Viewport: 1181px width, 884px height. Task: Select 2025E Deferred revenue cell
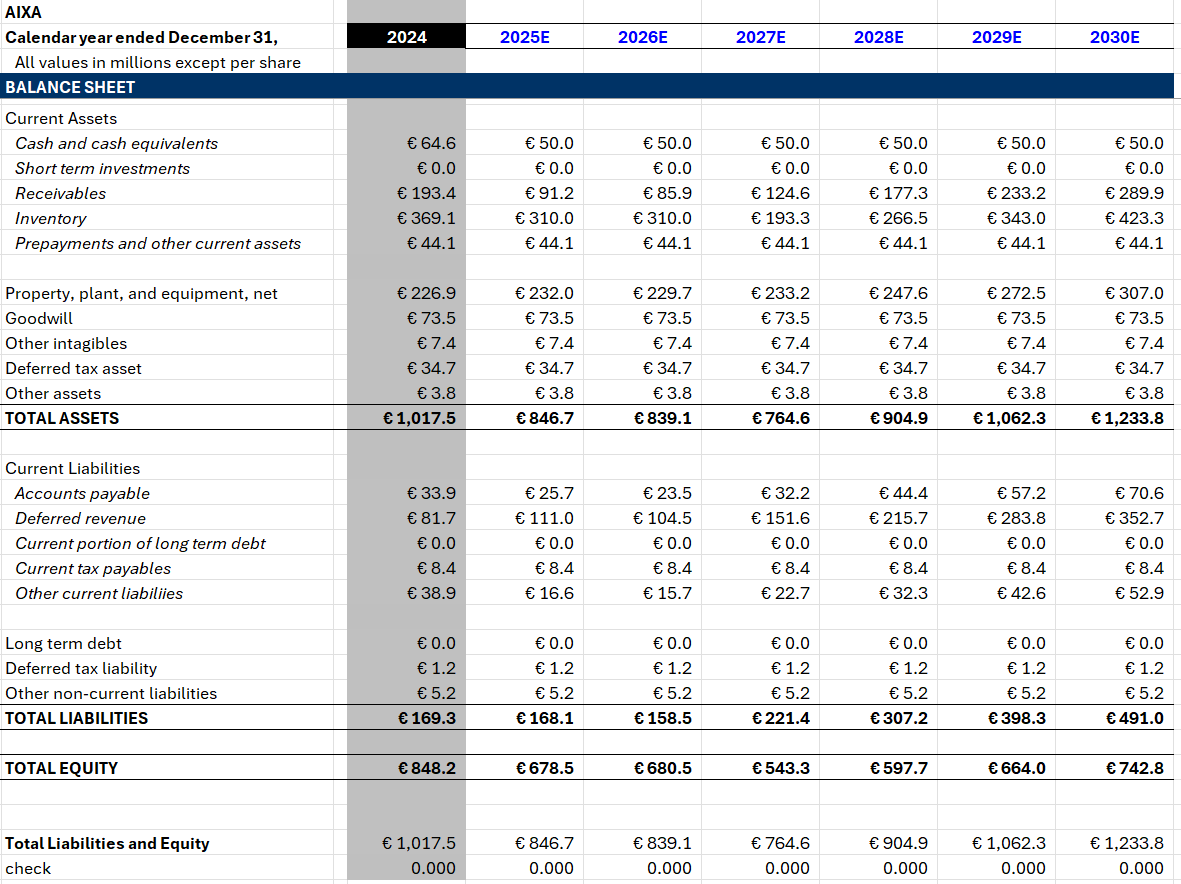click(x=545, y=518)
